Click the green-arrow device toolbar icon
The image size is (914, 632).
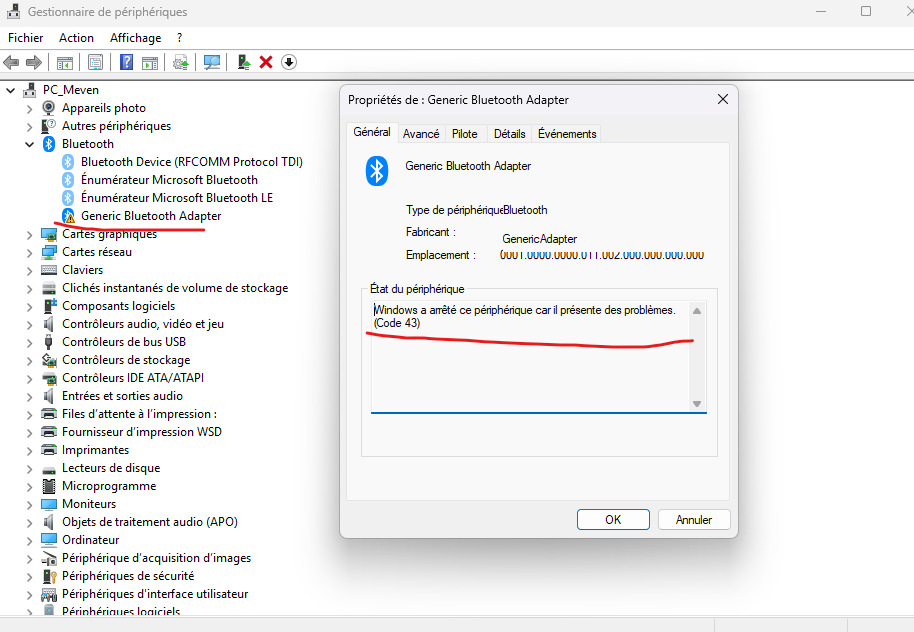(x=244, y=62)
